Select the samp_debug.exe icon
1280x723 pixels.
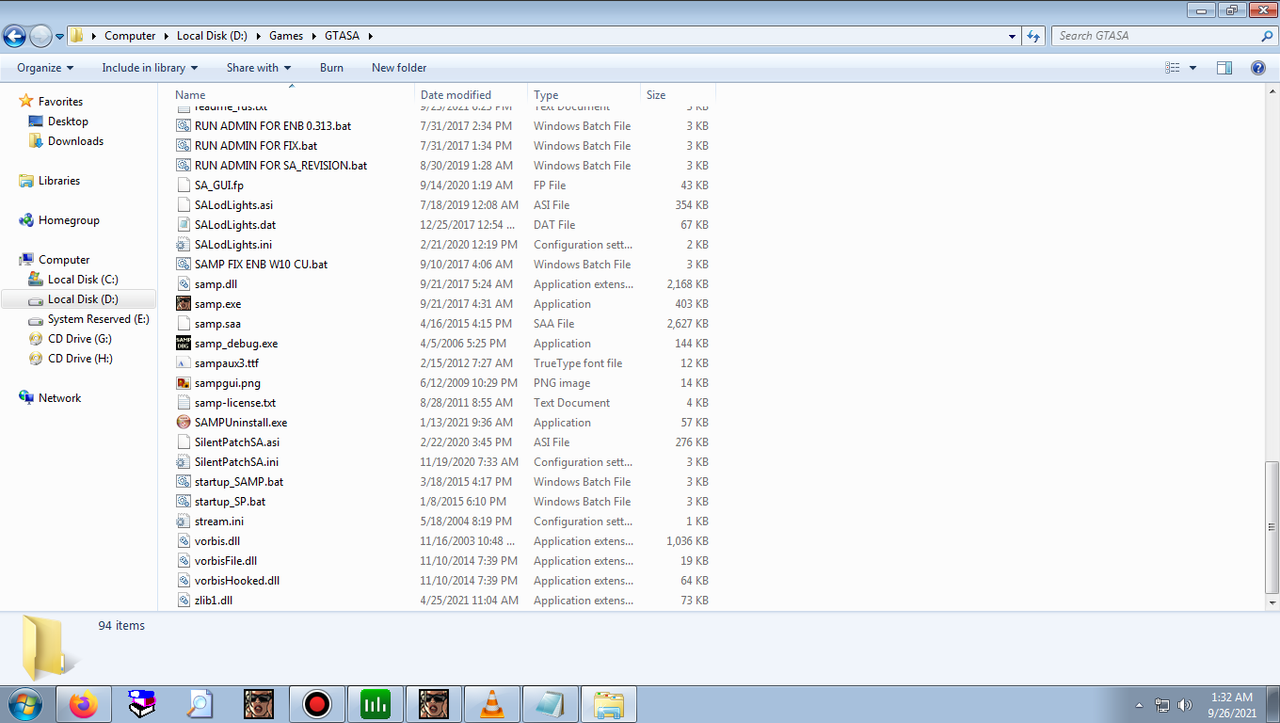(183, 343)
